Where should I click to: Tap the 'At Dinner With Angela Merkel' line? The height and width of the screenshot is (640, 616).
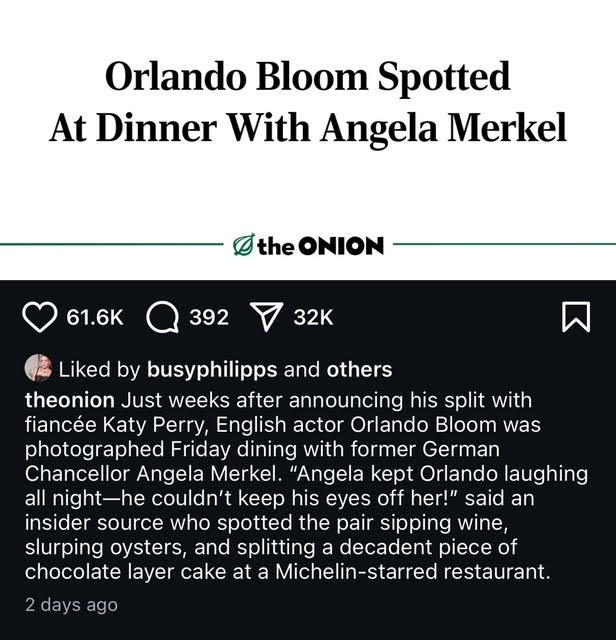308,128
